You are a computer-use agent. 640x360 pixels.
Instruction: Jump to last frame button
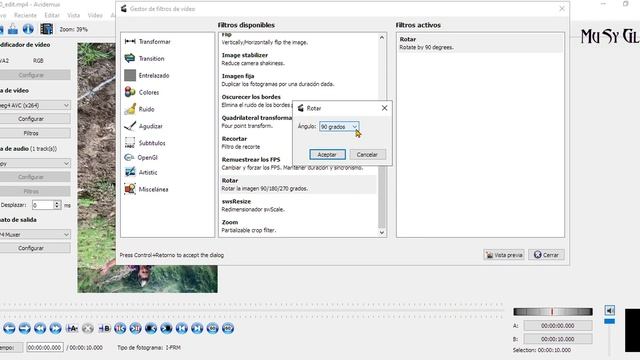click(x=197, y=328)
